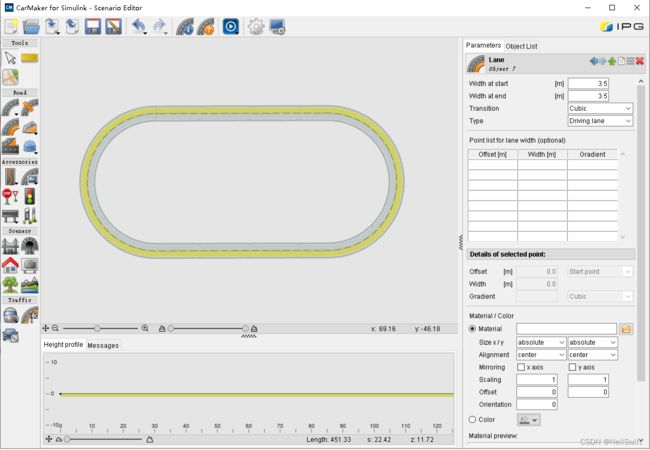This screenshot has height=450, width=650.
Task: Open second Alignment center dropdown
Action: [x=592, y=355]
